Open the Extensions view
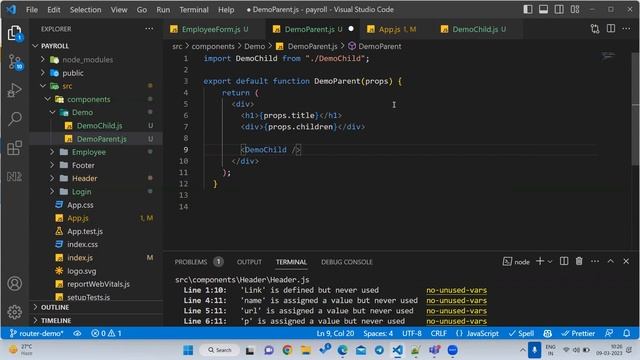Viewport: 640px width, 360px height. coord(15,148)
